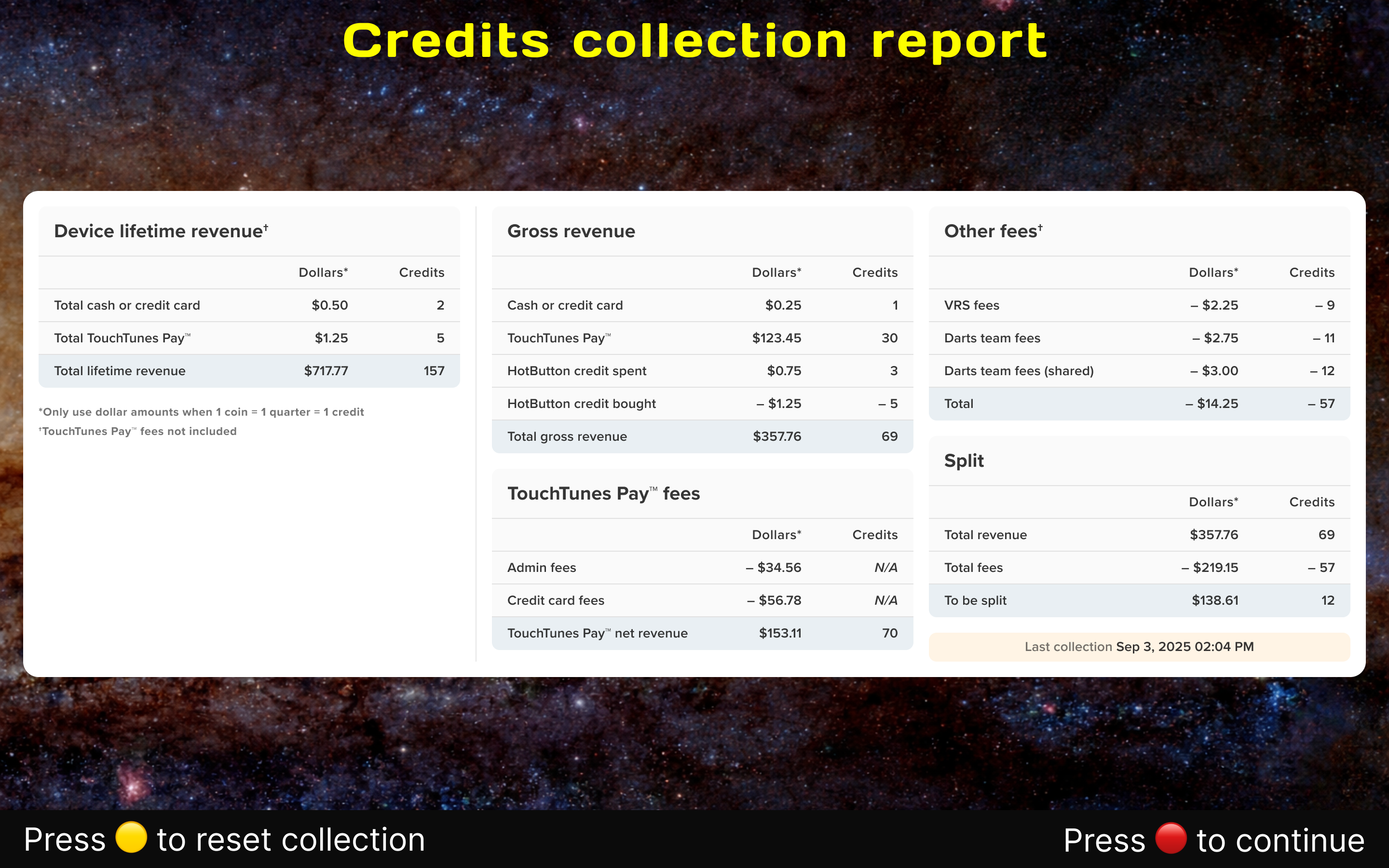Select the VRS fees row
1389x868 pixels.
[x=1139, y=305]
